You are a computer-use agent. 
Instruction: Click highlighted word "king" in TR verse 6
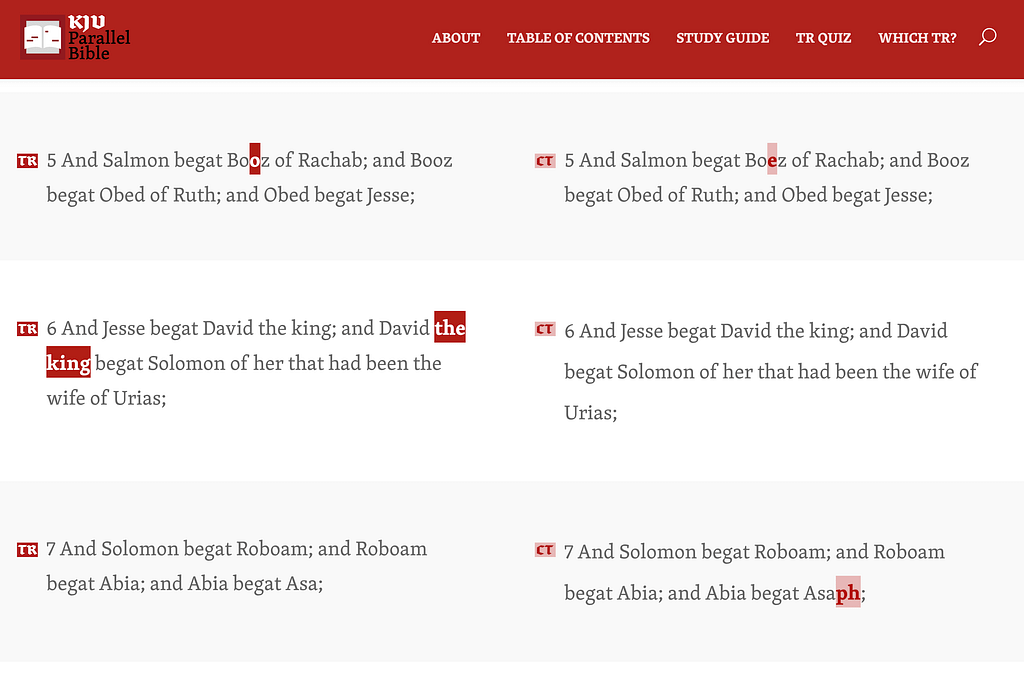[69, 363]
